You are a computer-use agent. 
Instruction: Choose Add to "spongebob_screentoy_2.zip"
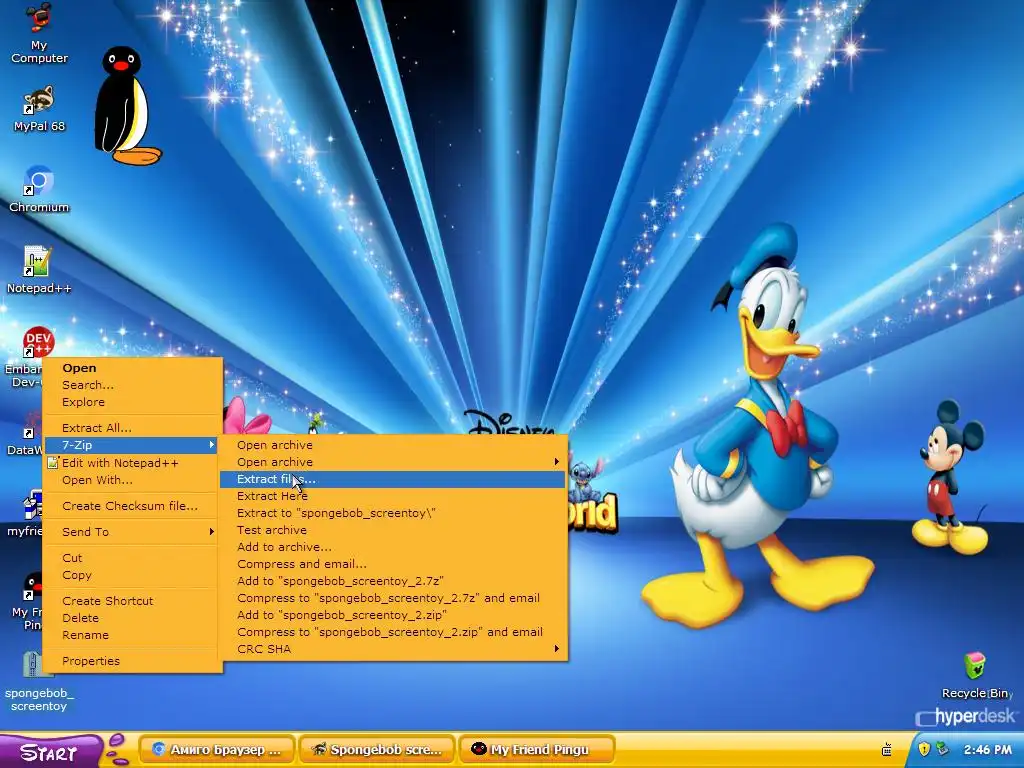[x=392, y=615]
